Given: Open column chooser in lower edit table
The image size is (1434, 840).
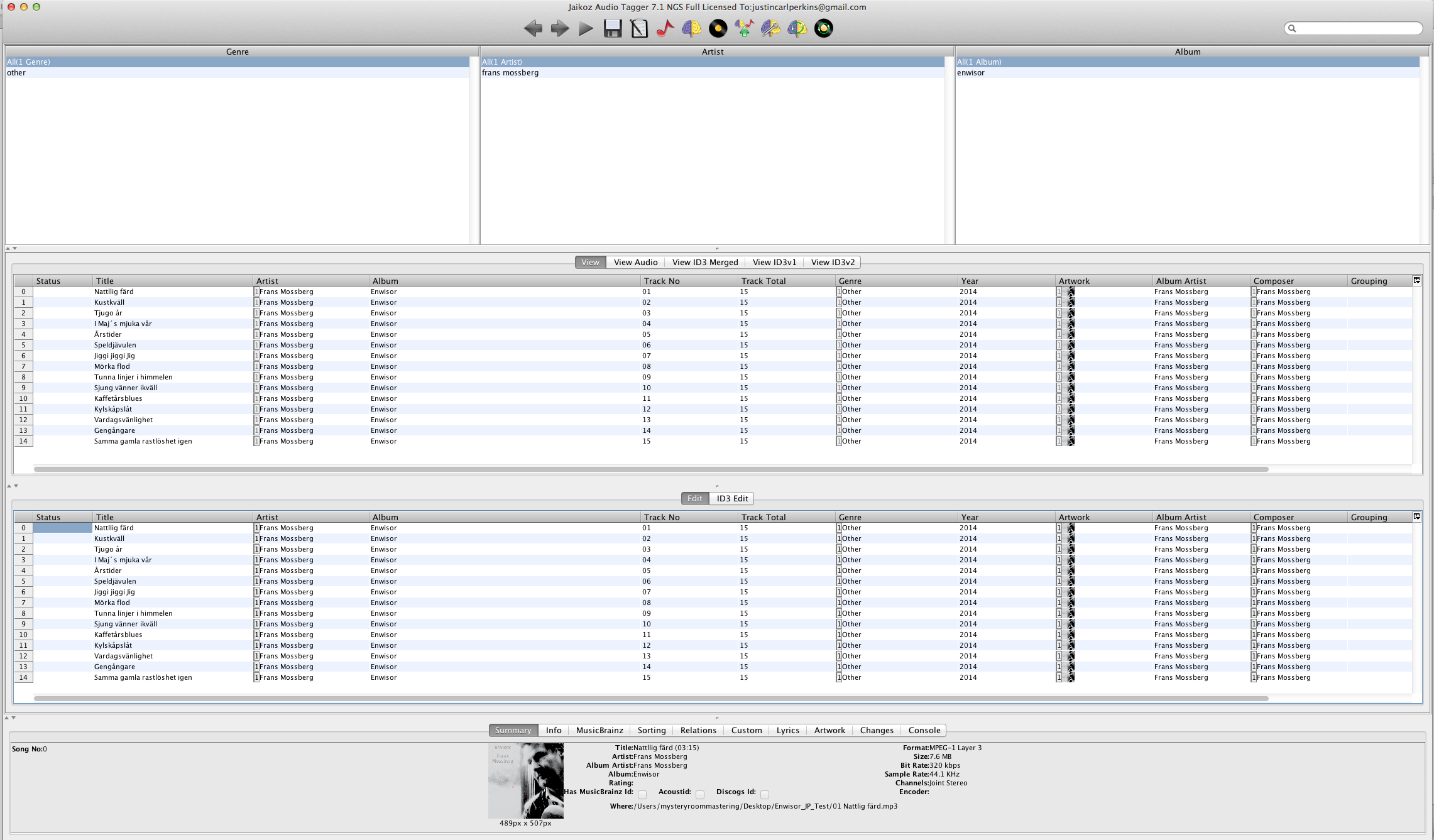Looking at the screenshot, I should click(x=1417, y=517).
